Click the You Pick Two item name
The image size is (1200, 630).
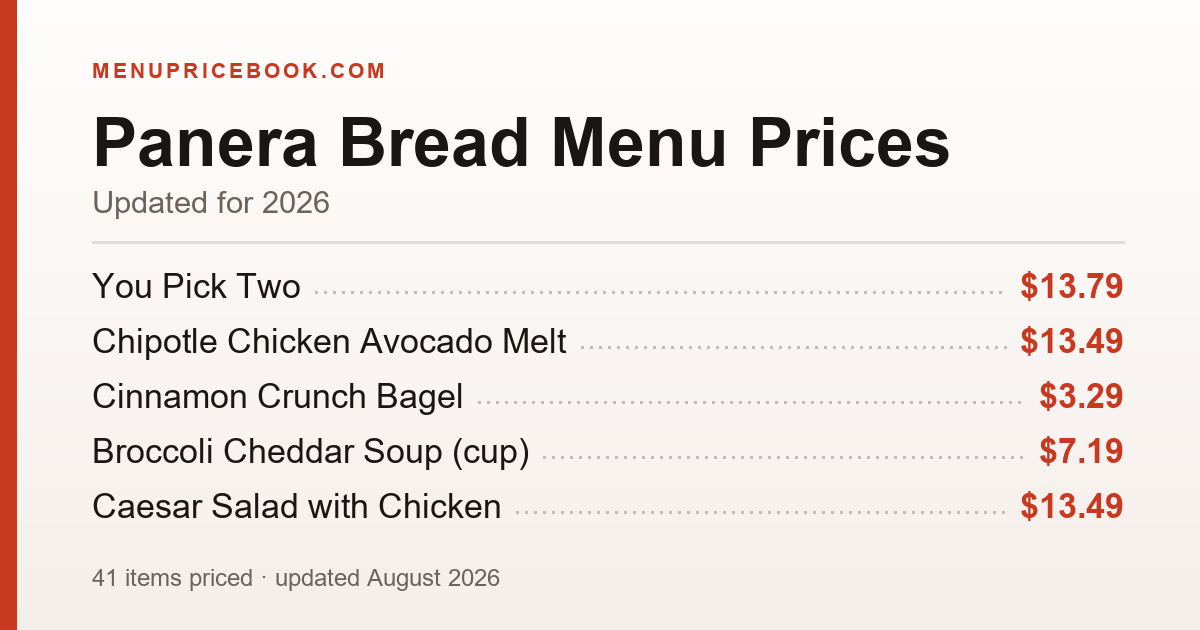[196, 287]
